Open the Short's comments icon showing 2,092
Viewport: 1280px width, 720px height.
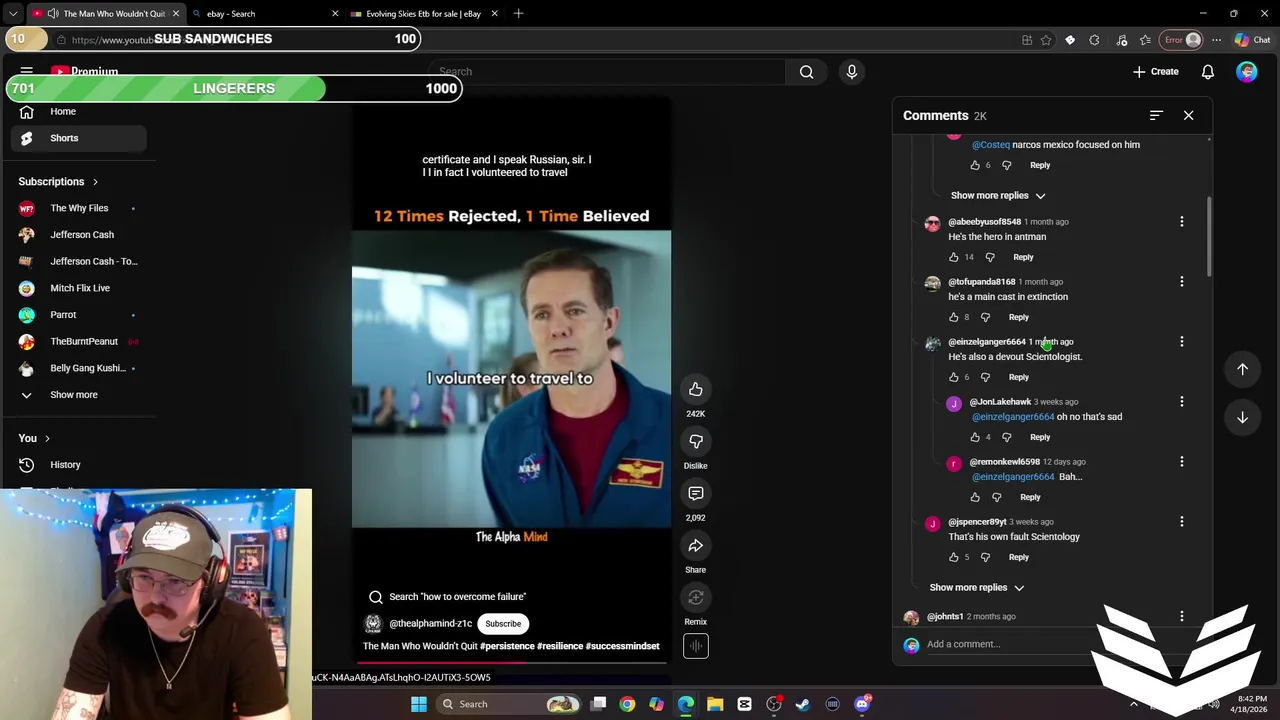point(696,494)
